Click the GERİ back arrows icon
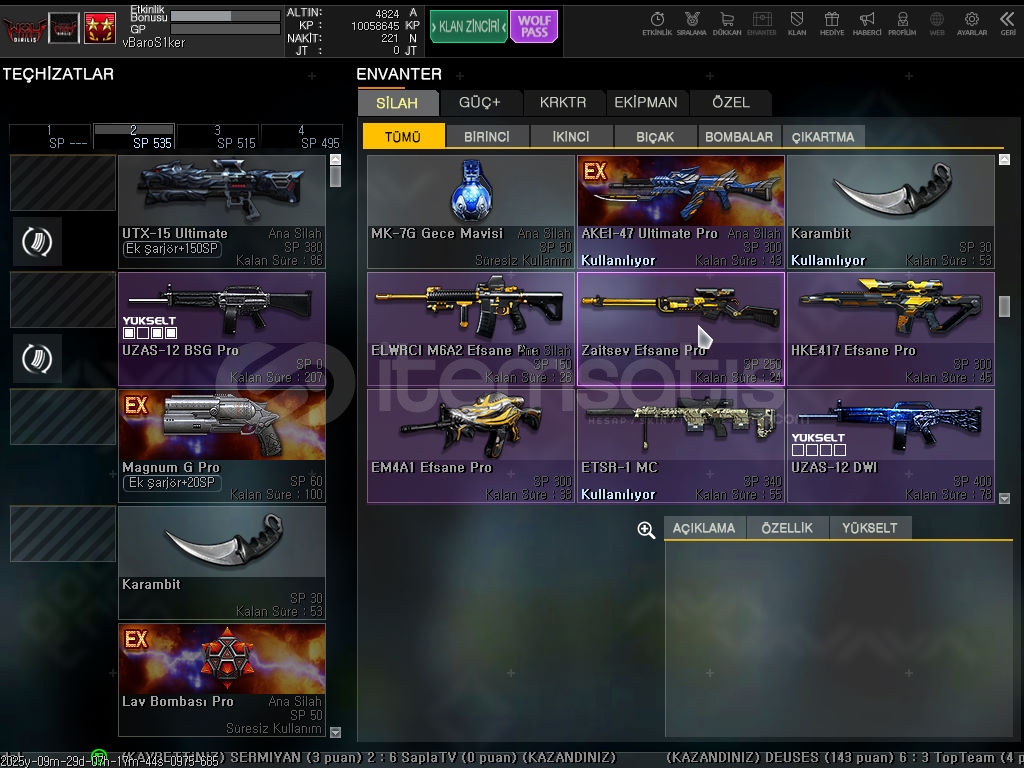 click(1007, 24)
